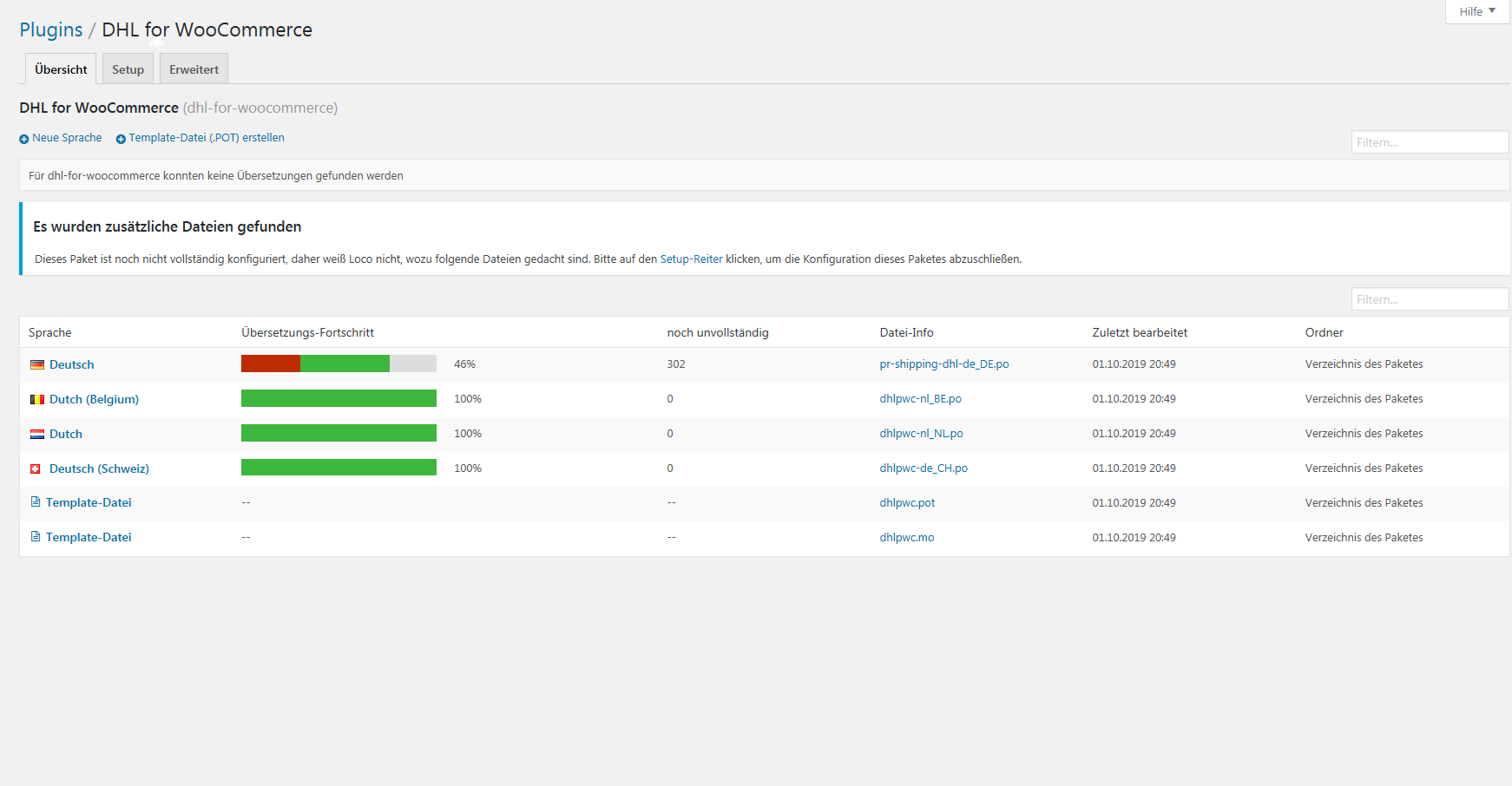
Task: Open the Erweitert tab
Action: point(194,69)
